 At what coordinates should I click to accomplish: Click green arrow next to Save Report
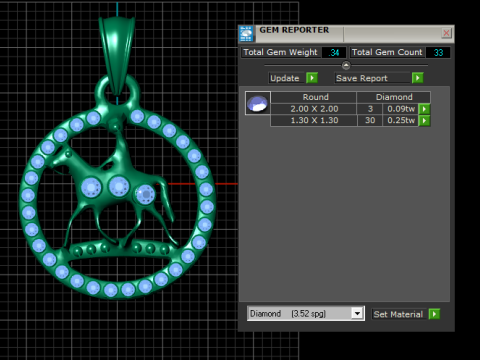click(417, 78)
